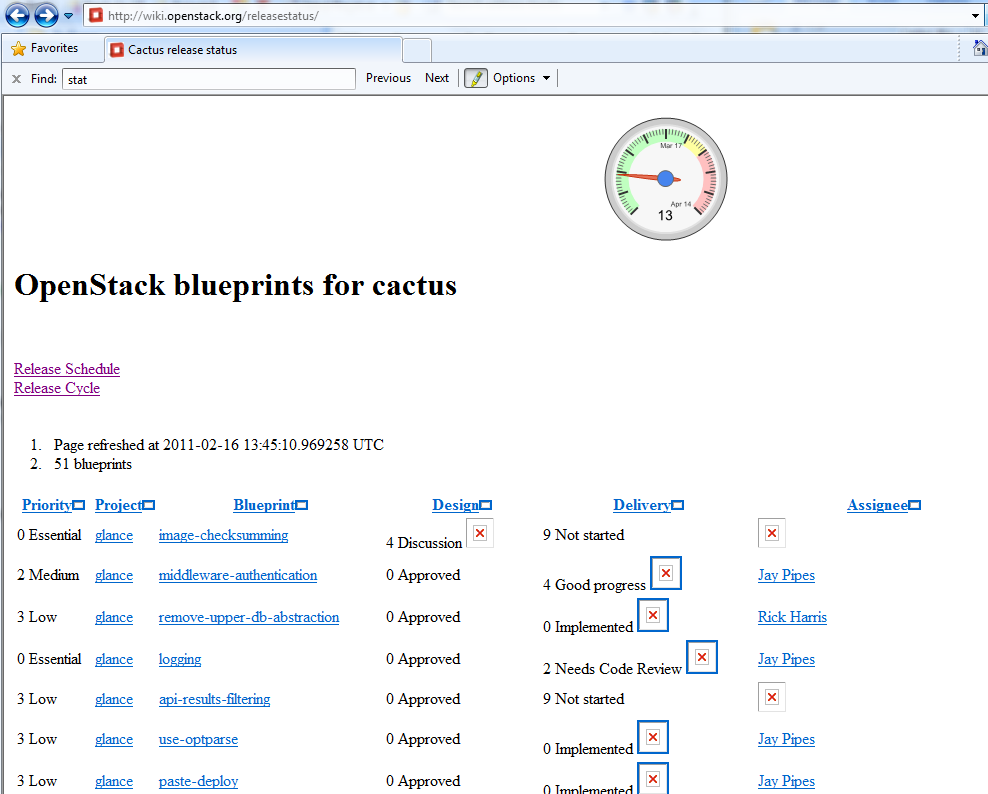Click broken image icon next to 4 Discussion

click(480, 534)
